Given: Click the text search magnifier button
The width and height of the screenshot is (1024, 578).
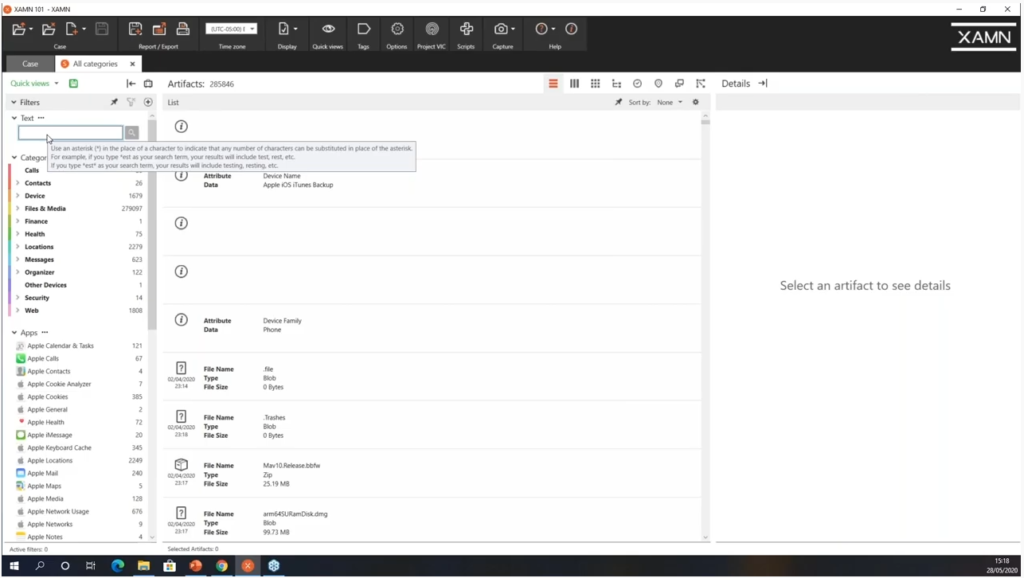Looking at the screenshot, I should point(132,133).
